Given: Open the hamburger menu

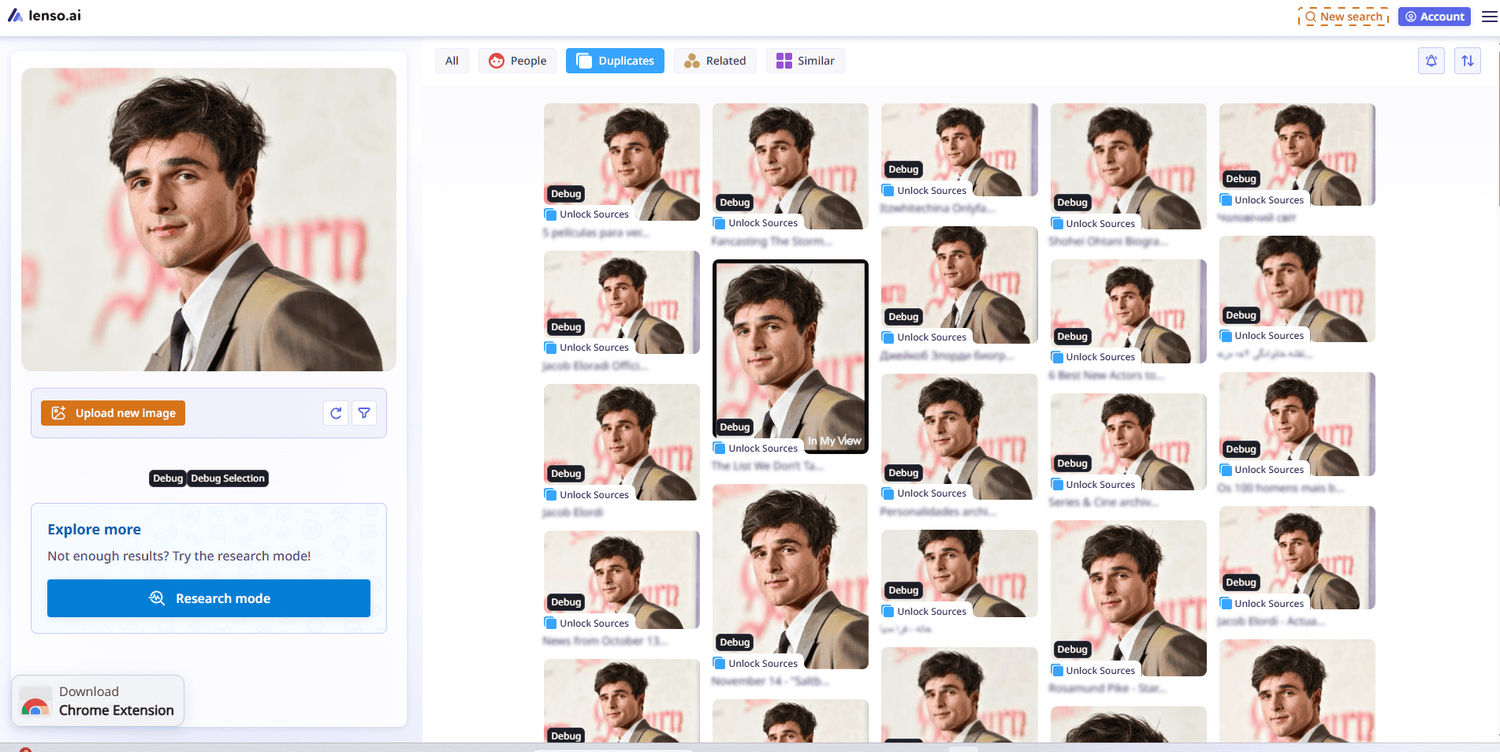Looking at the screenshot, I should [1489, 16].
